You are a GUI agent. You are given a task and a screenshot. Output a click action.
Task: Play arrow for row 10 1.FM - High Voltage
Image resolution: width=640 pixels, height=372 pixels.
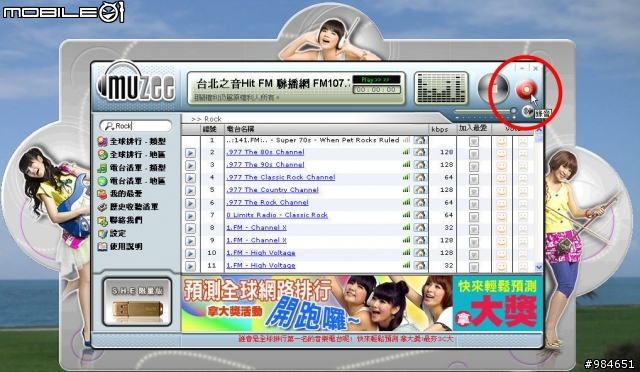coord(190,254)
